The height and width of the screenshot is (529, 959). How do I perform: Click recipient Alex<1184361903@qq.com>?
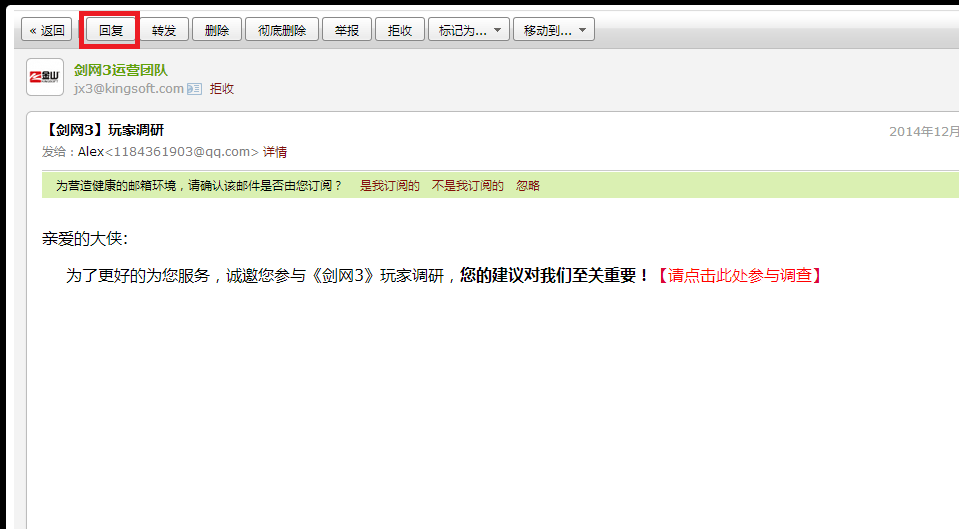tap(168, 152)
